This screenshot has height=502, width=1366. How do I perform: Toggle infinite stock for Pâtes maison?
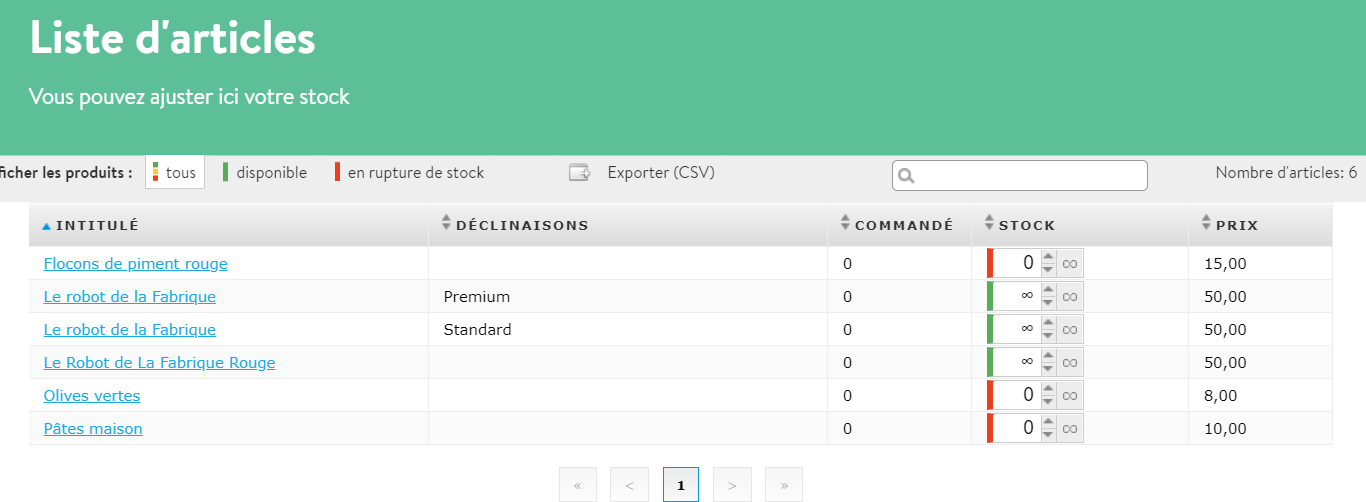point(1070,429)
